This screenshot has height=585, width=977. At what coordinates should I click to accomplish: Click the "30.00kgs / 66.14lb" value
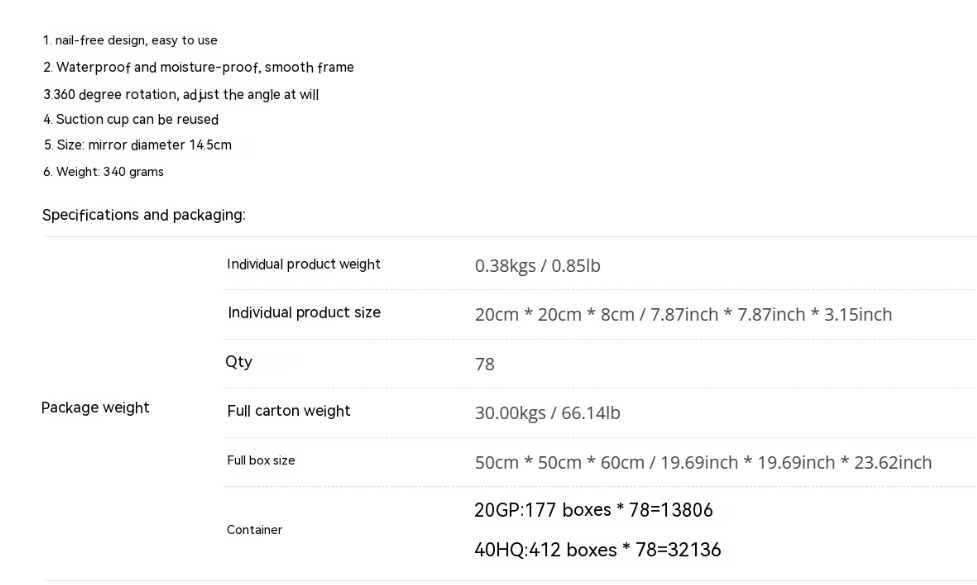point(547,413)
